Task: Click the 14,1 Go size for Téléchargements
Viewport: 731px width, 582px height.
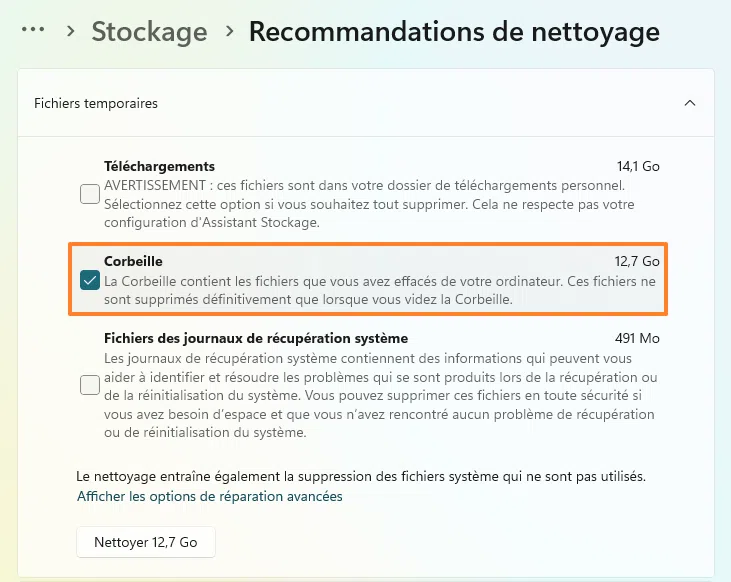Action: point(638,166)
